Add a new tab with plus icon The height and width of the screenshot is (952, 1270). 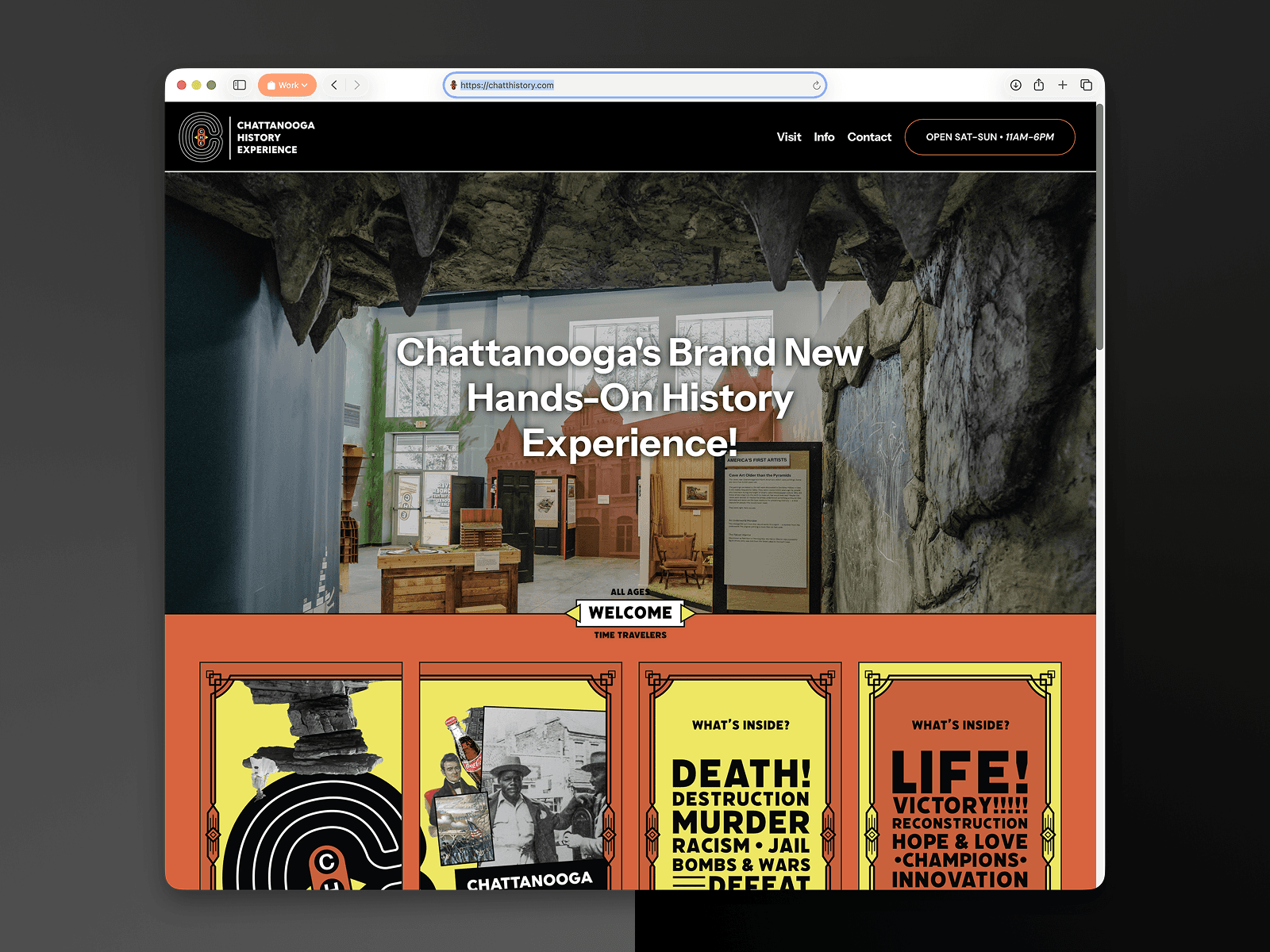1063,85
